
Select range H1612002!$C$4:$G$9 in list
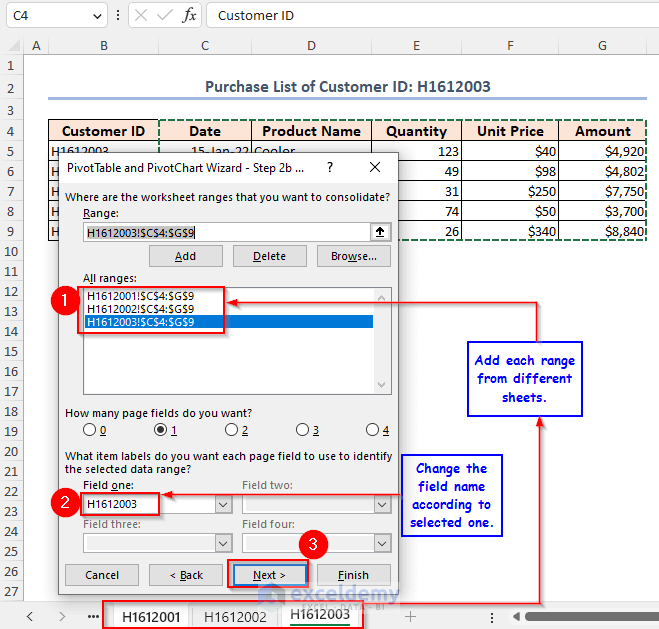tap(229, 309)
